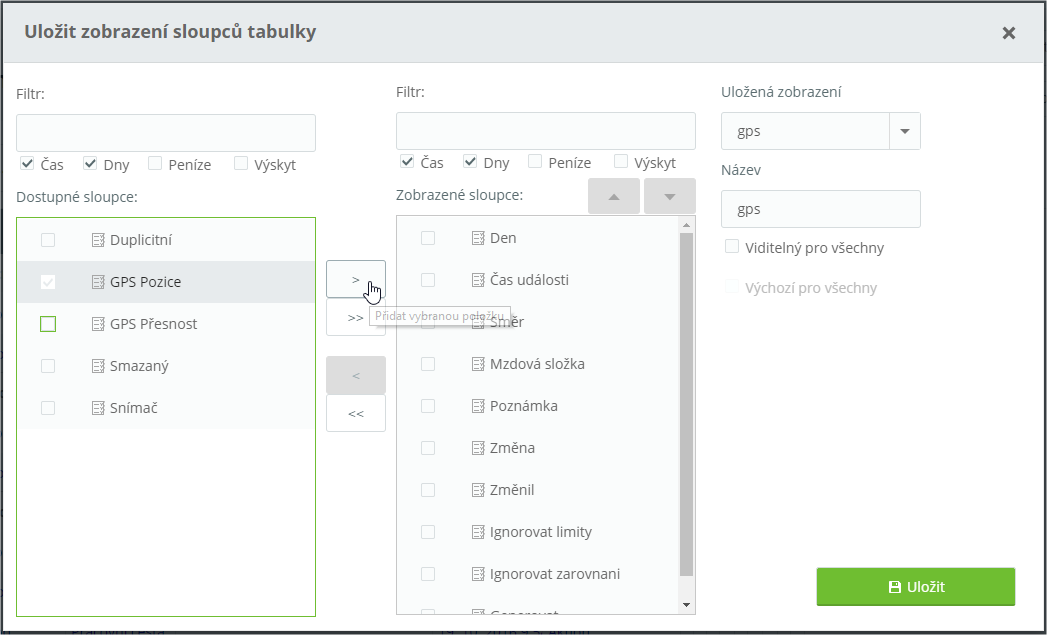
Task: Click the column icon beside Mzdová složka
Action: point(478,364)
